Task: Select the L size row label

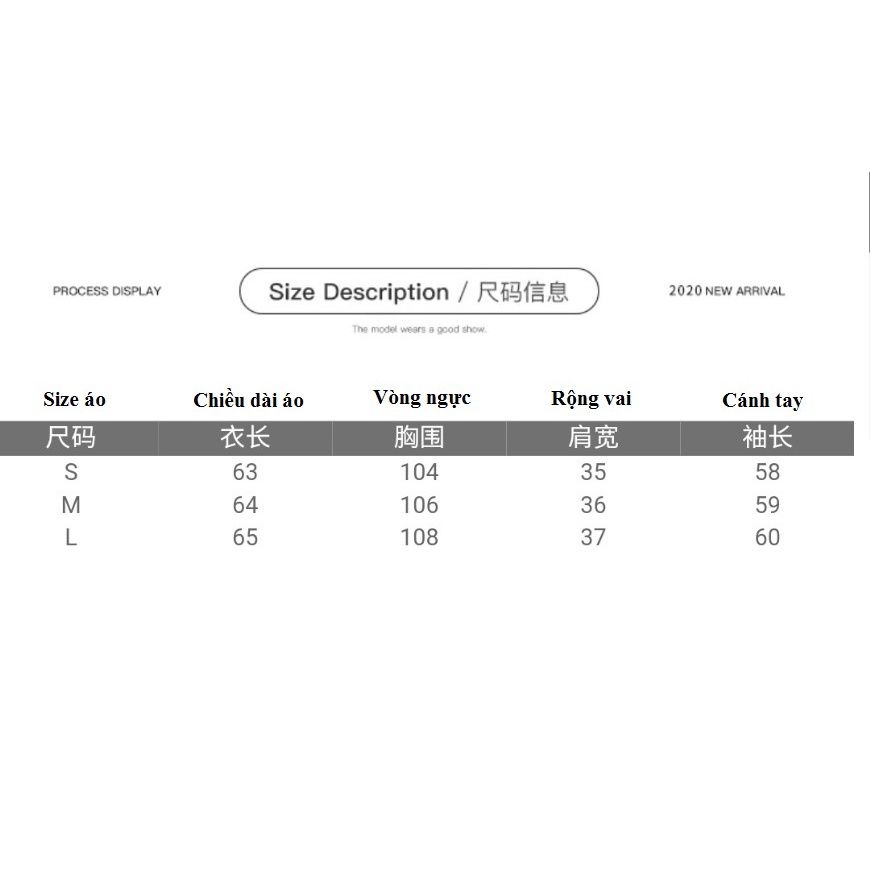Action: [71, 537]
